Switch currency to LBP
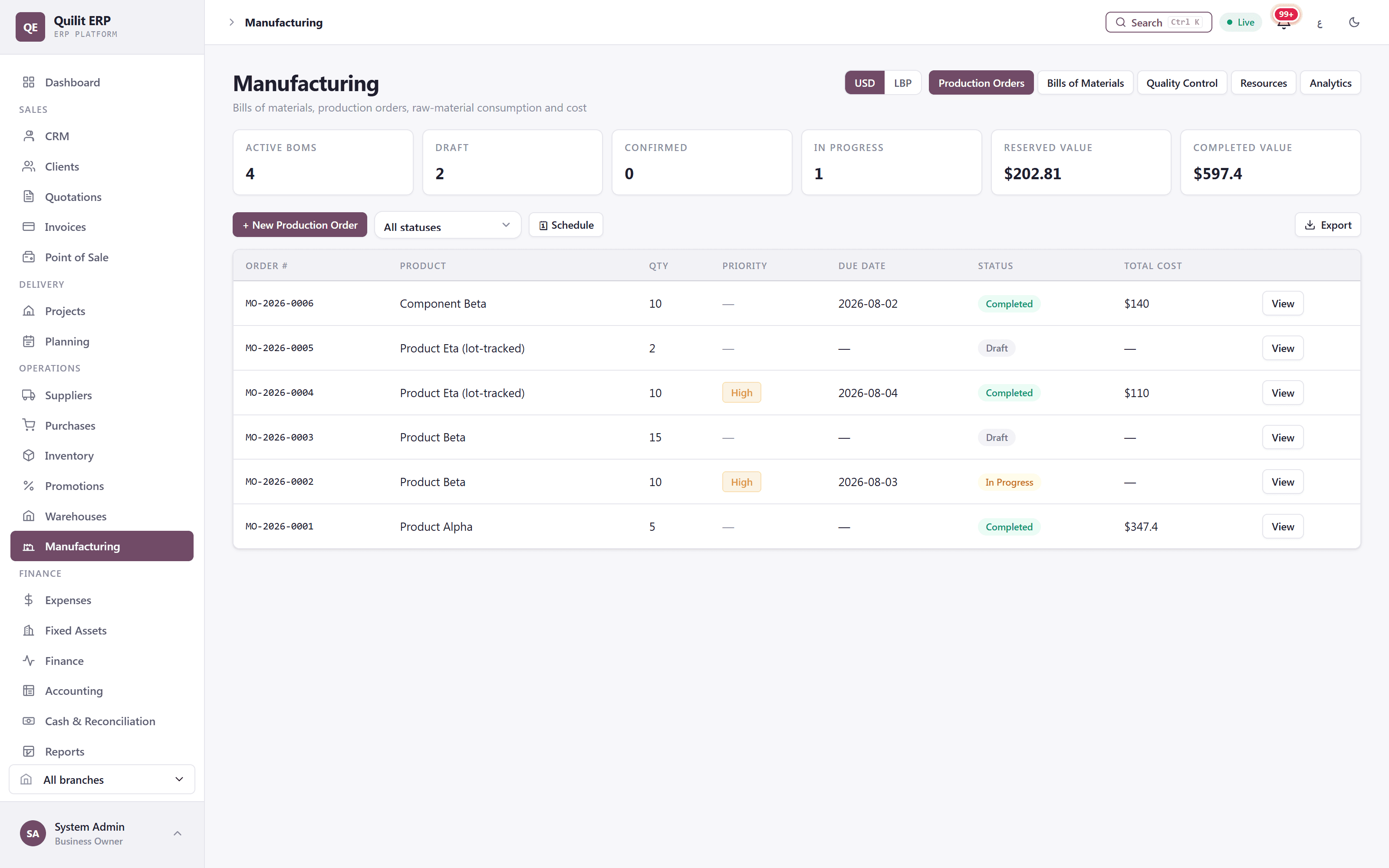 tap(902, 82)
